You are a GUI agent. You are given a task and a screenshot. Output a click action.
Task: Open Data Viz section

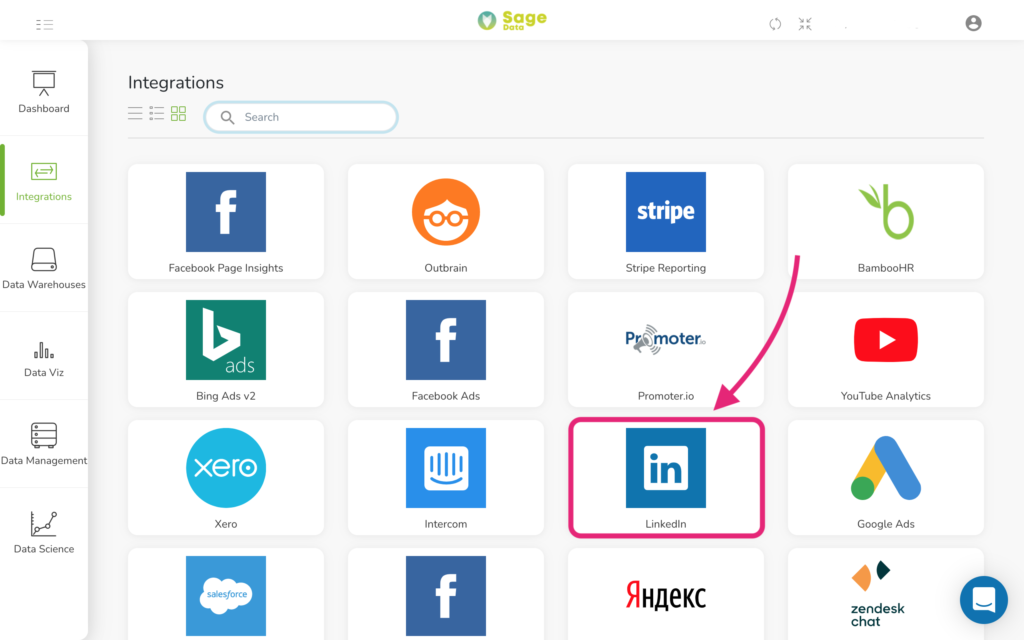coord(44,357)
